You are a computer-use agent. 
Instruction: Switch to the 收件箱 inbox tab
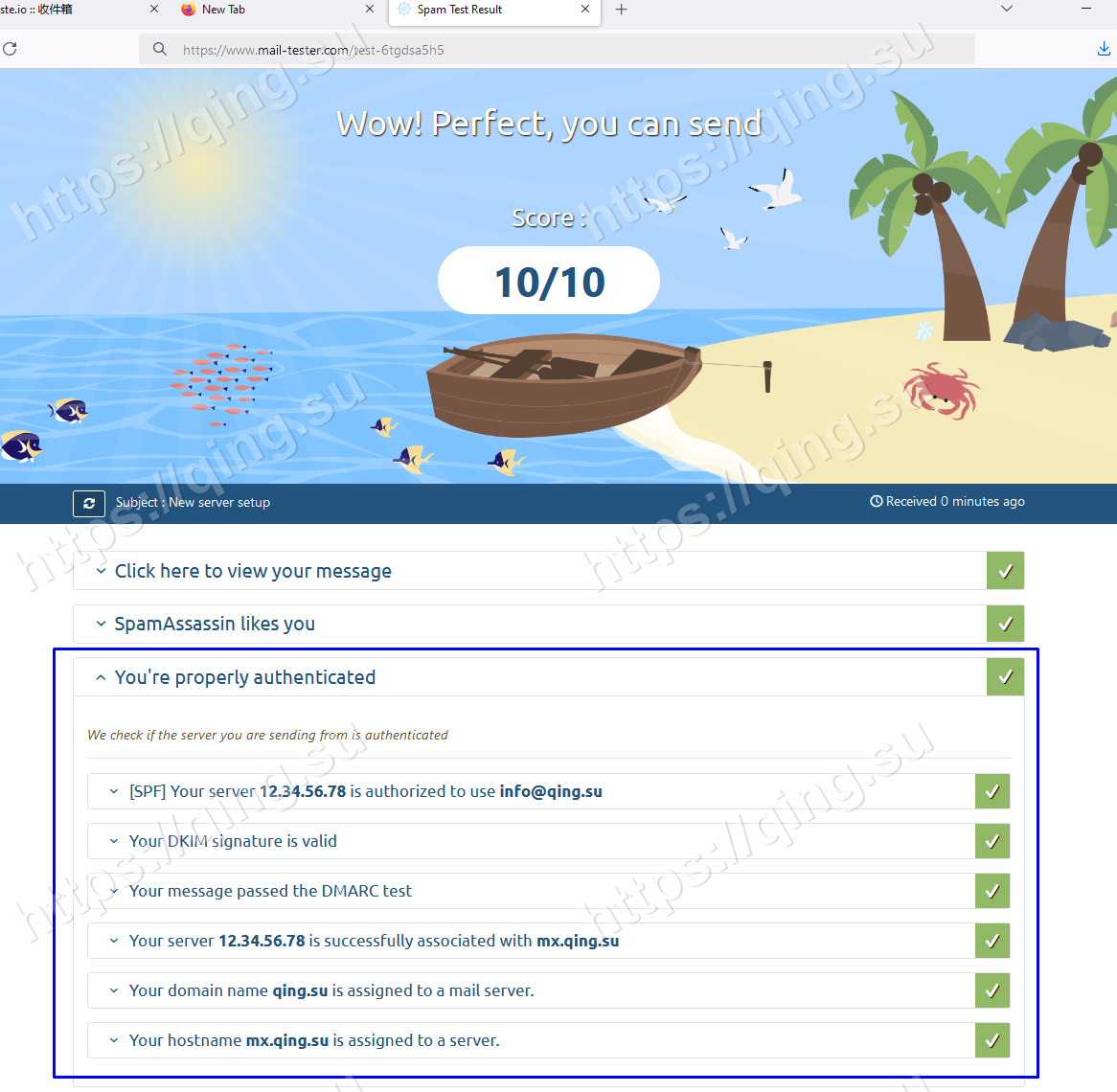tap(57, 10)
